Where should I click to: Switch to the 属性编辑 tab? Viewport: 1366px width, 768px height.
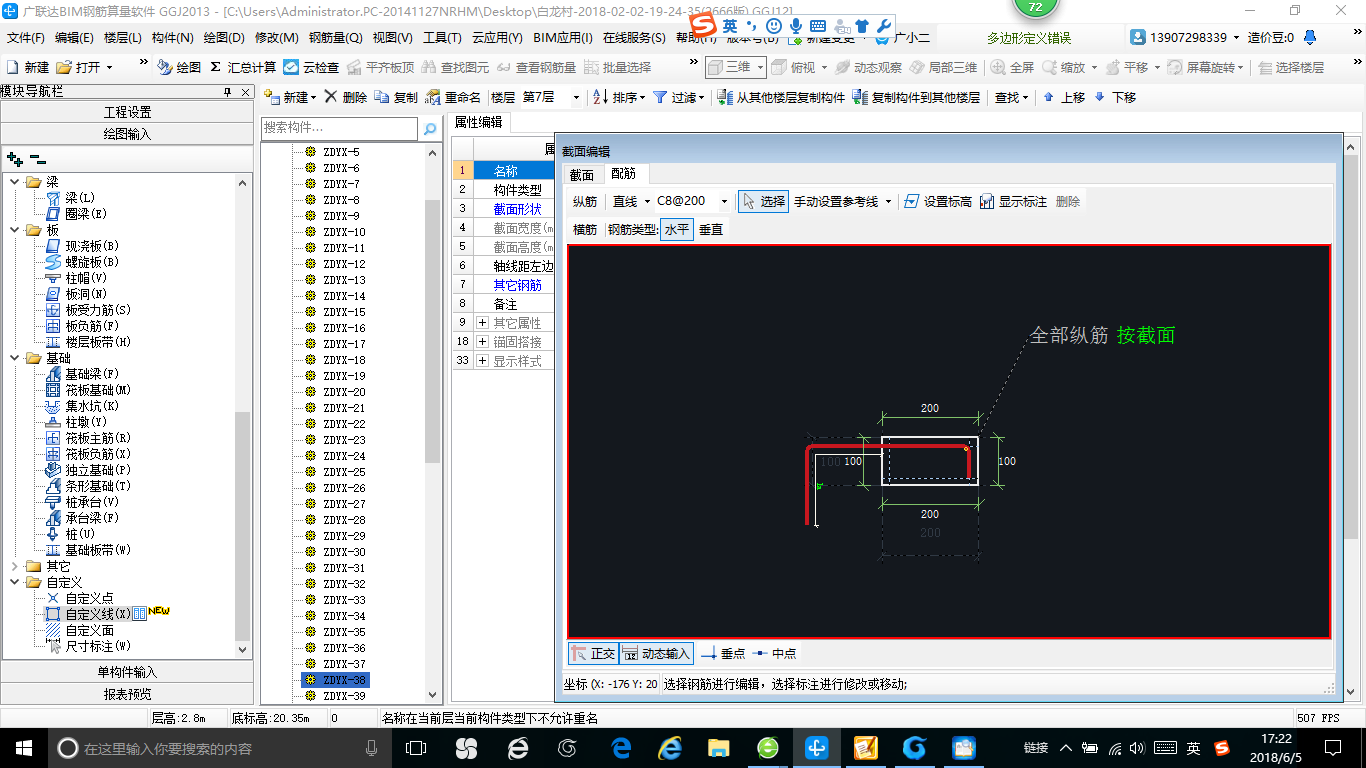coord(478,122)
